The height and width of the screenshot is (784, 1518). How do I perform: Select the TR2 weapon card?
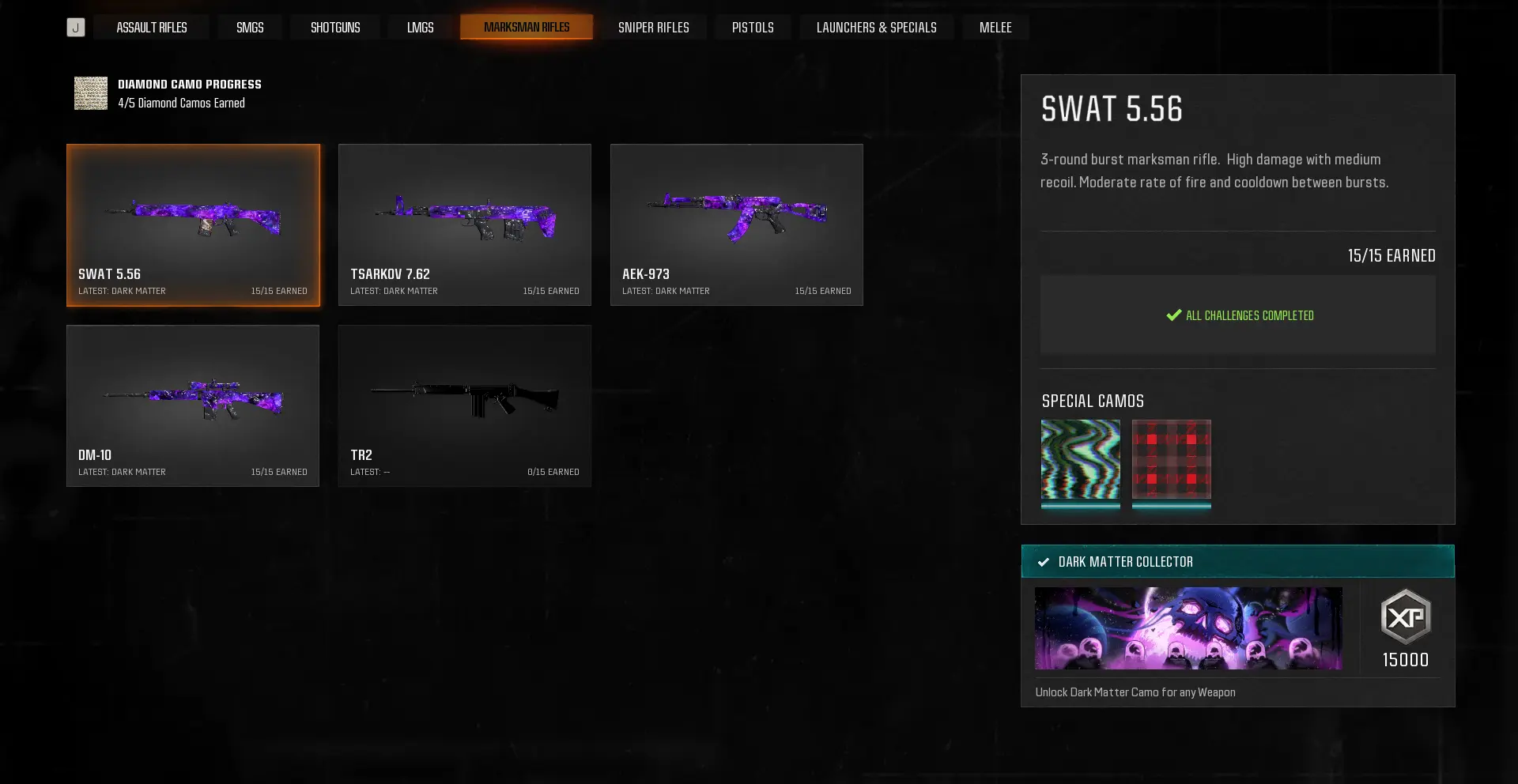pos(465,406)
